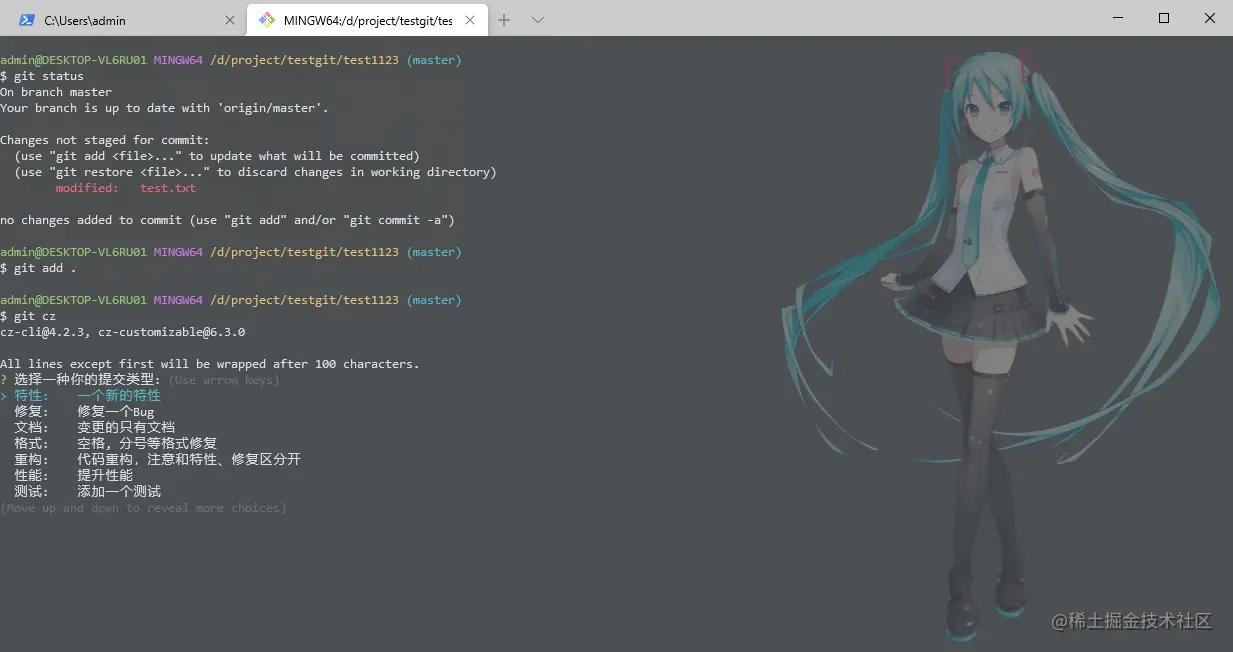Select the MINGW64 testgit terminal tab
The image size is (1233, 652).
[x=368, y=20]
